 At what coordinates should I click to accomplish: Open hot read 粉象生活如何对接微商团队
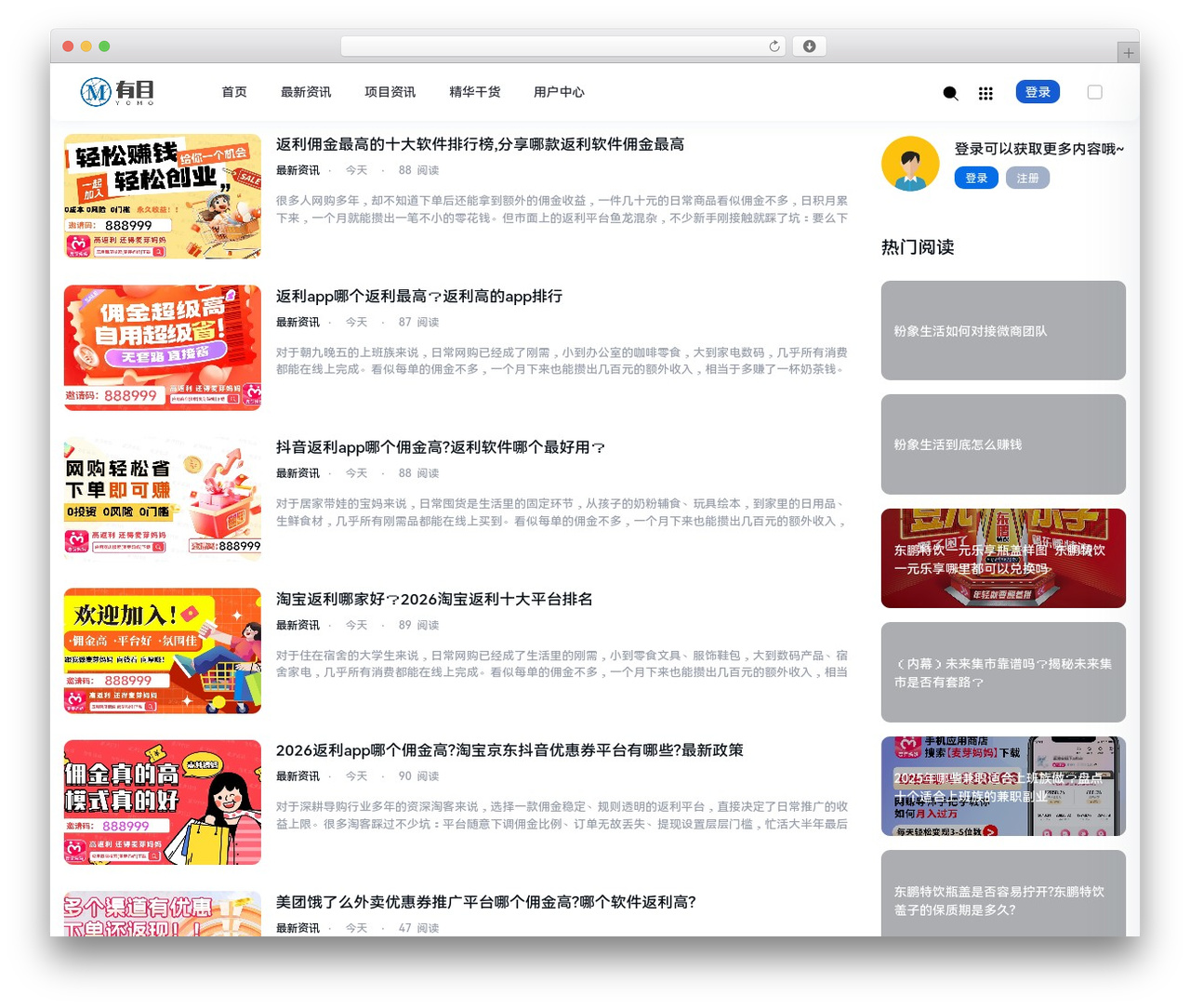1003,330
